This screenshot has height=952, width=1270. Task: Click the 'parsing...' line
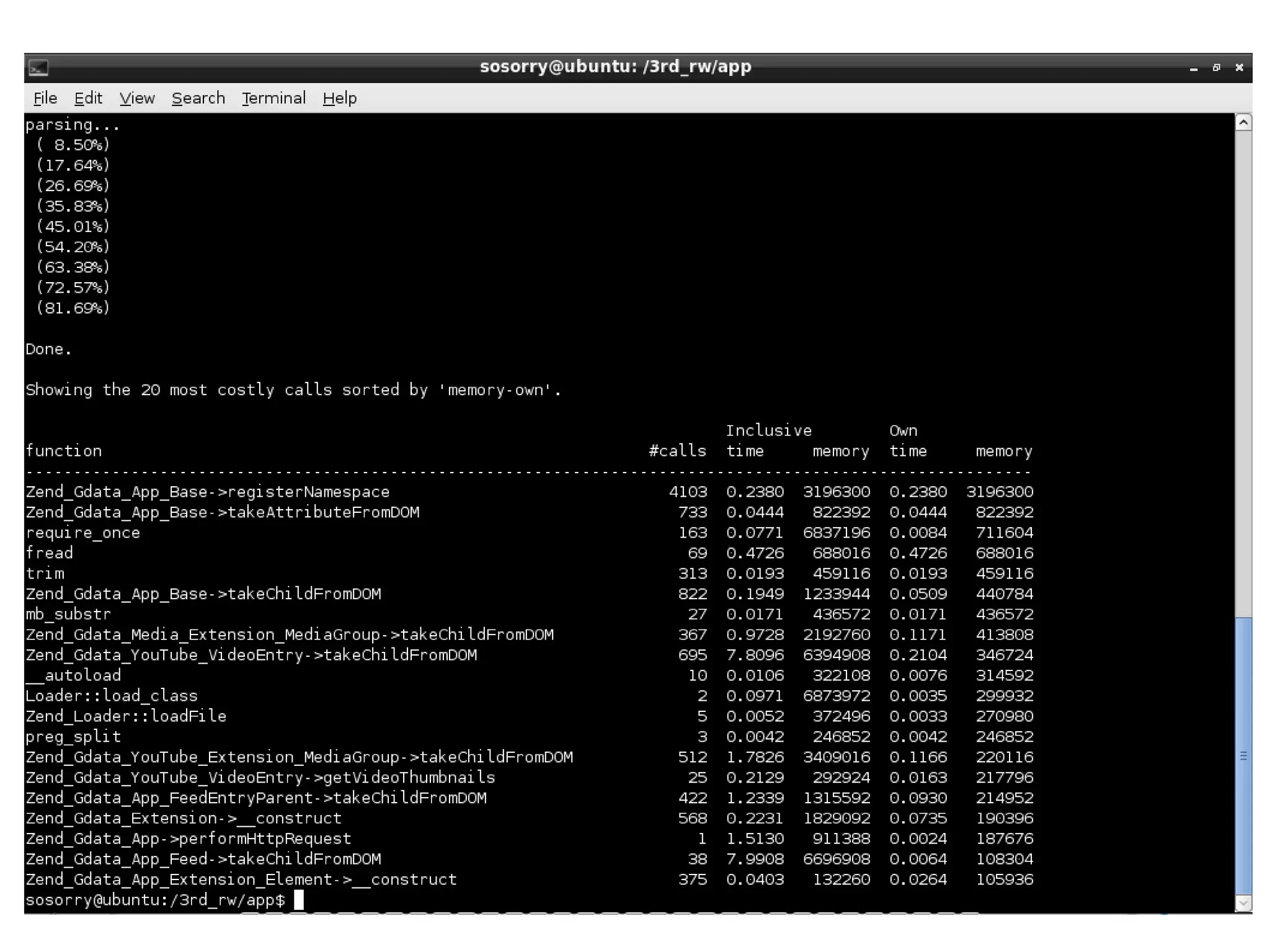pos(73,125)
